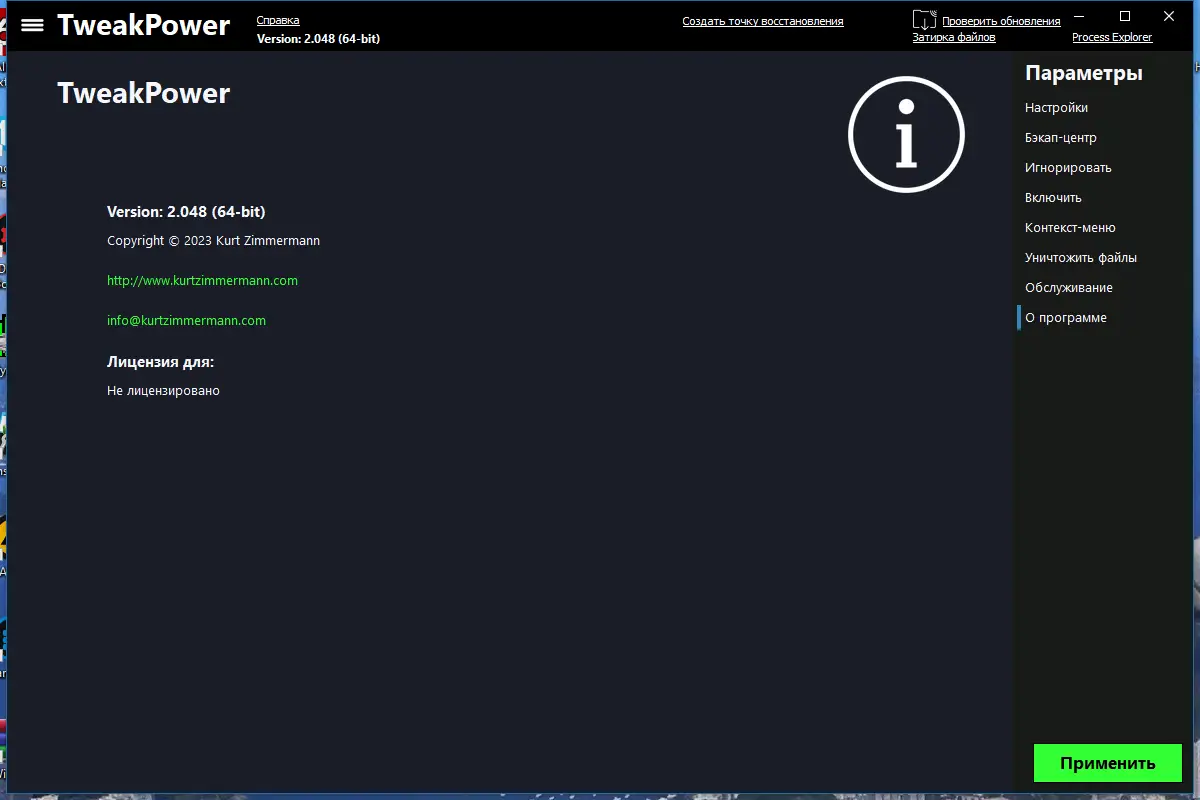The height and width of the screenshot is (800, 1200).
Task: Click the update folder icon
Action: coord(924,19)
